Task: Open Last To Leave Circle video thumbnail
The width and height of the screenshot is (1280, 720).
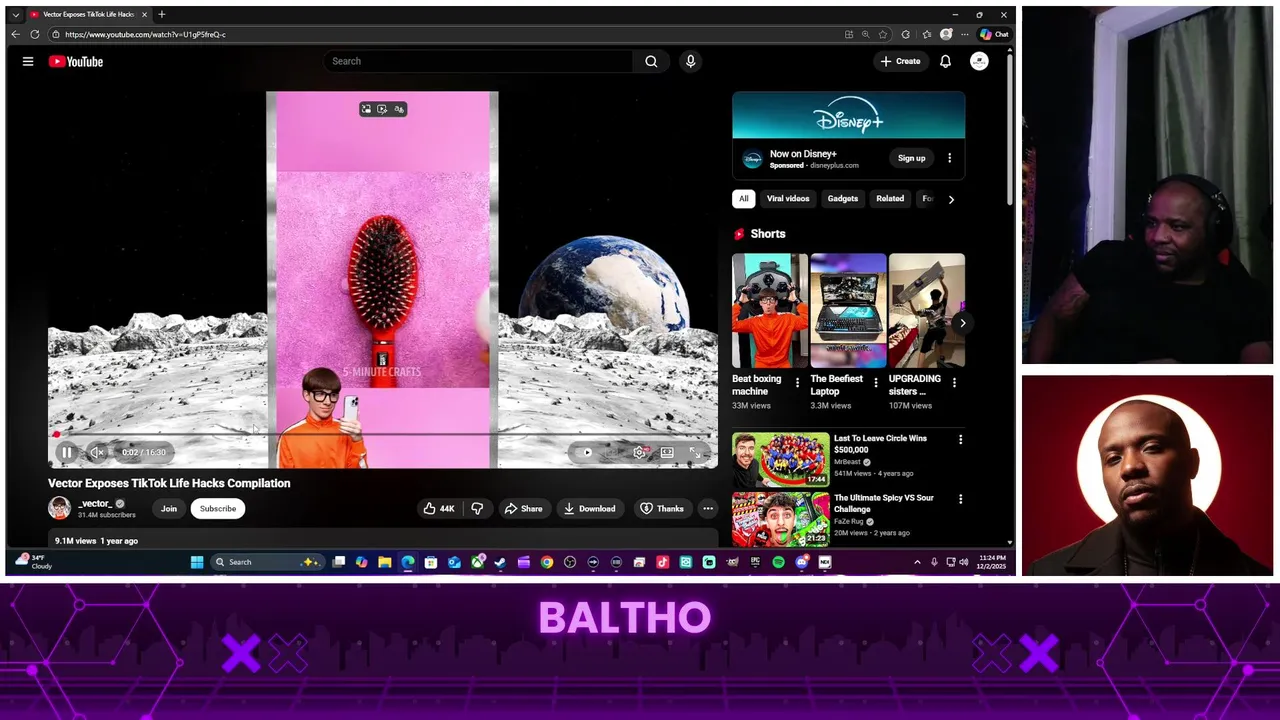Action: click(x=781, y=459)
